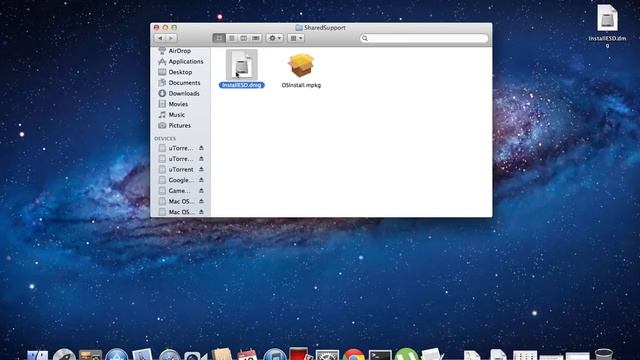The height and width of the screenshot is (360, 640).
Task: Switch Finder to Cover Flow view
Action: [256, 38]
